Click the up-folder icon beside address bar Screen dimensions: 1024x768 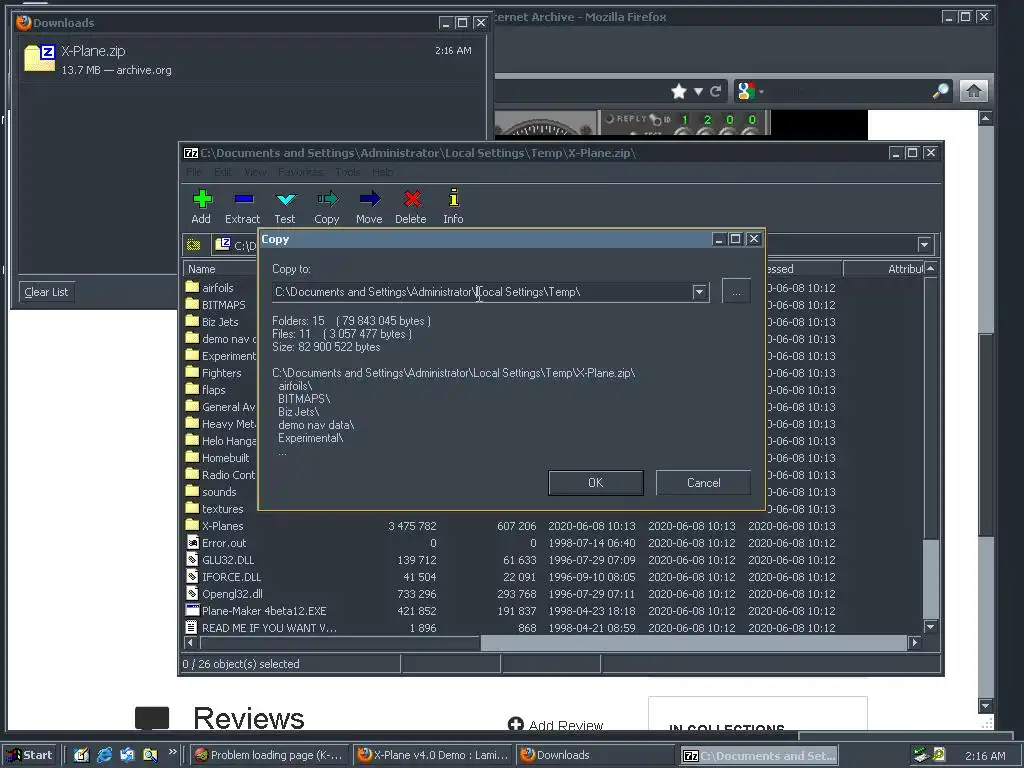193,245
